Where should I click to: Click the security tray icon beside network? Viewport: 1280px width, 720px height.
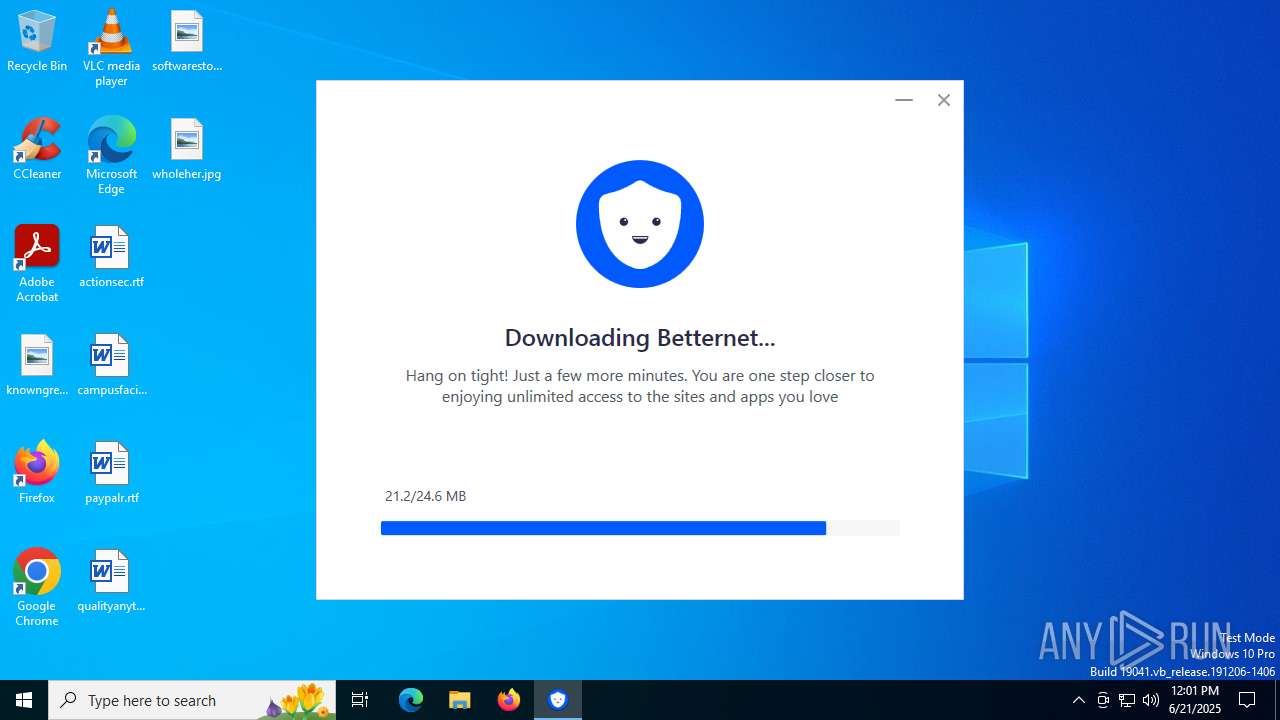click(x=1103, y=700)
